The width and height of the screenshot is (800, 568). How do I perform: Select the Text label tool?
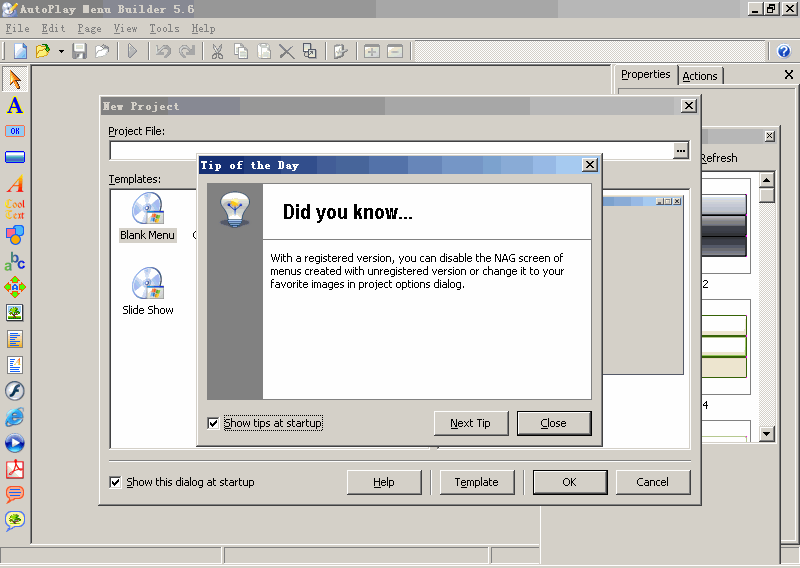click(15, 106)
